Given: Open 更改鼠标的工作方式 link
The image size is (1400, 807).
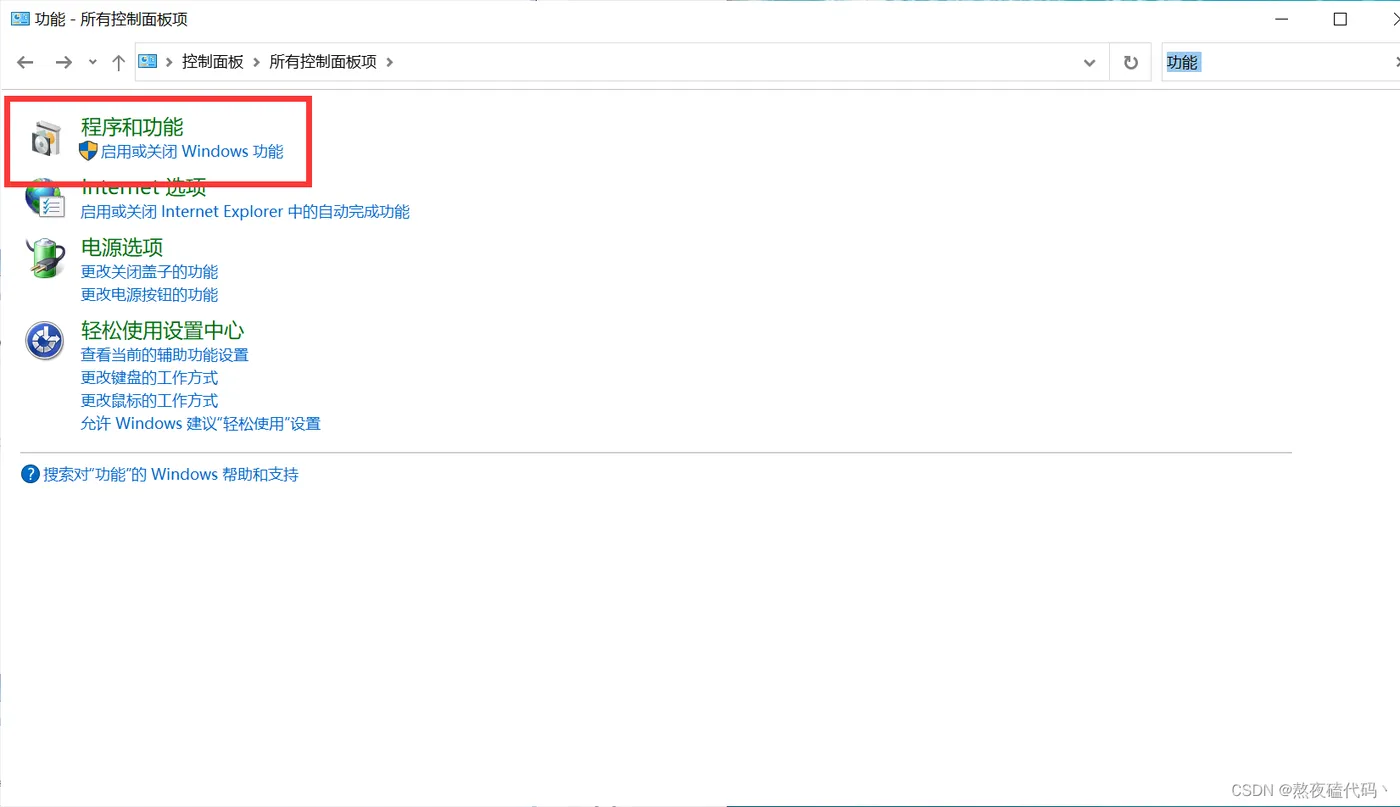Looking at the screenshot, I should (149, 401).
